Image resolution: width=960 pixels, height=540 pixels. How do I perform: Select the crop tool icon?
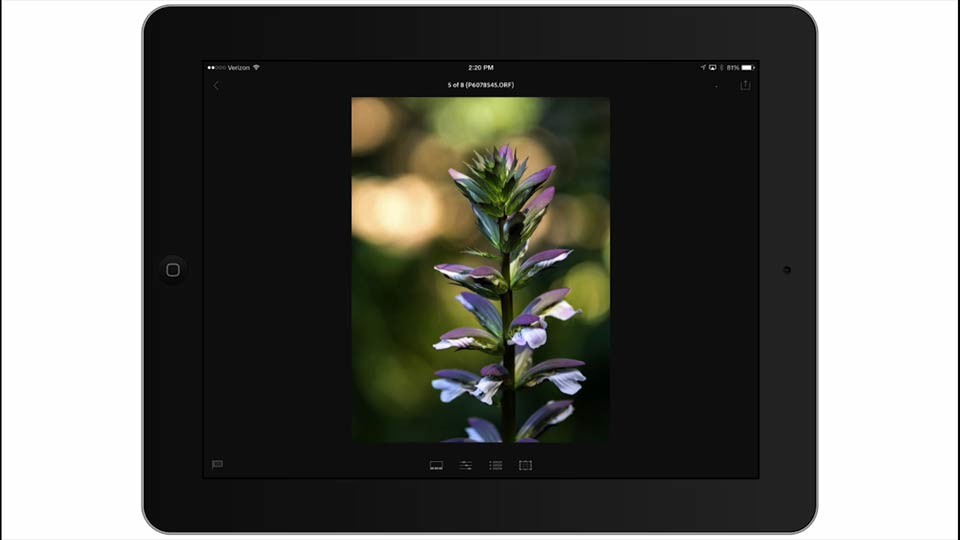525,465
